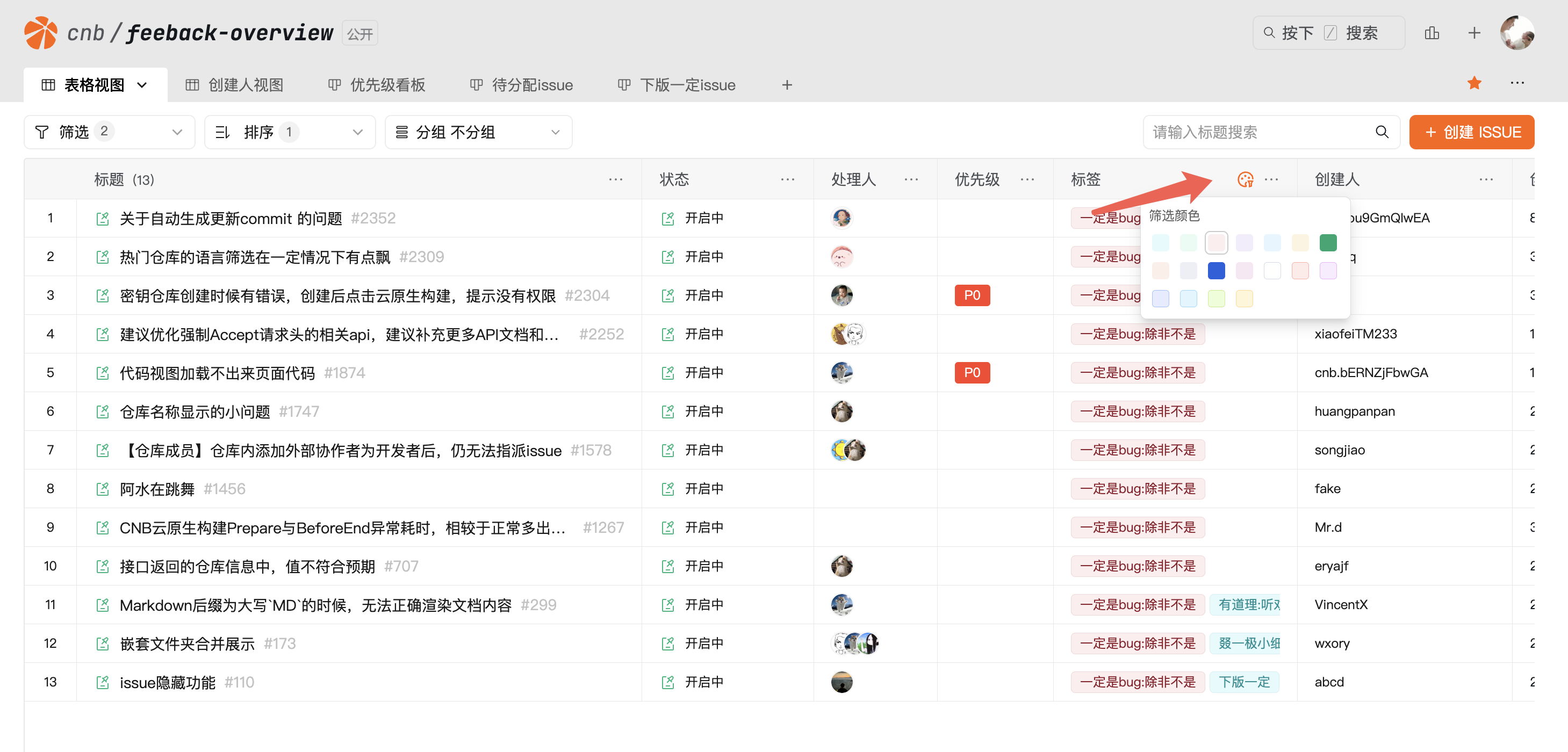Expand the 筛选 filter dropdown
This screenshot has width=1568, height=752.
(x=109, y=132)
